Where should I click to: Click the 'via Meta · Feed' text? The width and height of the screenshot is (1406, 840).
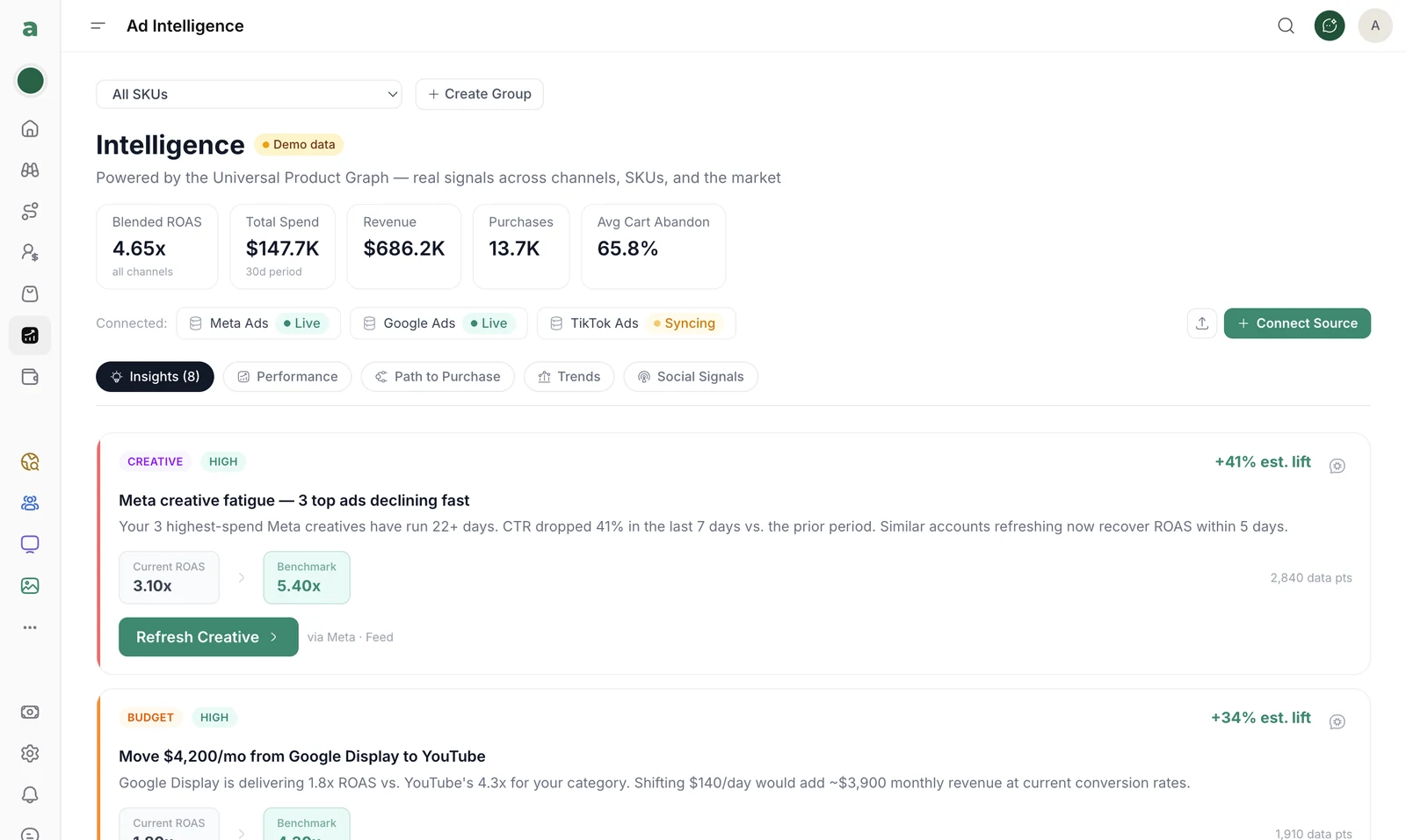click(x=351, y=637)
